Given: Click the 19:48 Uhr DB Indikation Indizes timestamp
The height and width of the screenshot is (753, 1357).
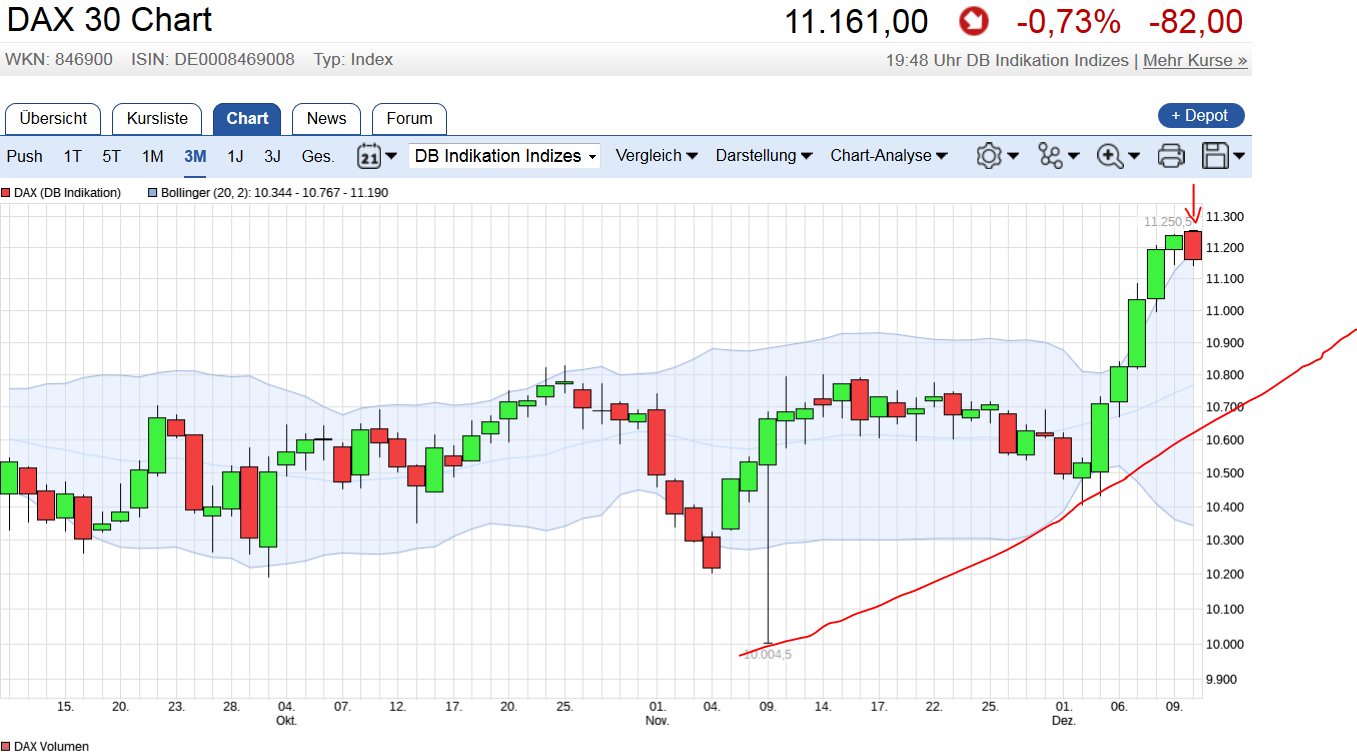Looking at the screenshot, I should [1007, 60].
